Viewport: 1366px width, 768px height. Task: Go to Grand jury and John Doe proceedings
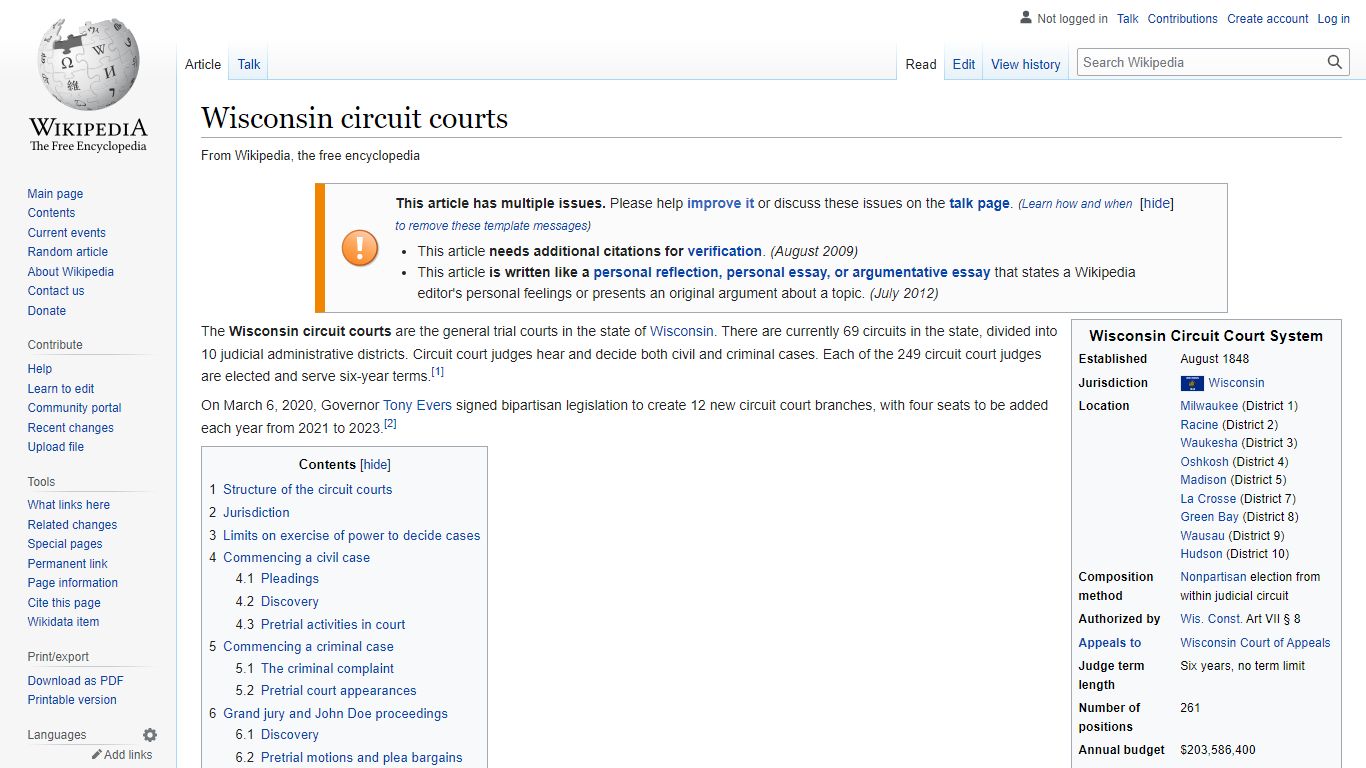click(x=335, y=713)
